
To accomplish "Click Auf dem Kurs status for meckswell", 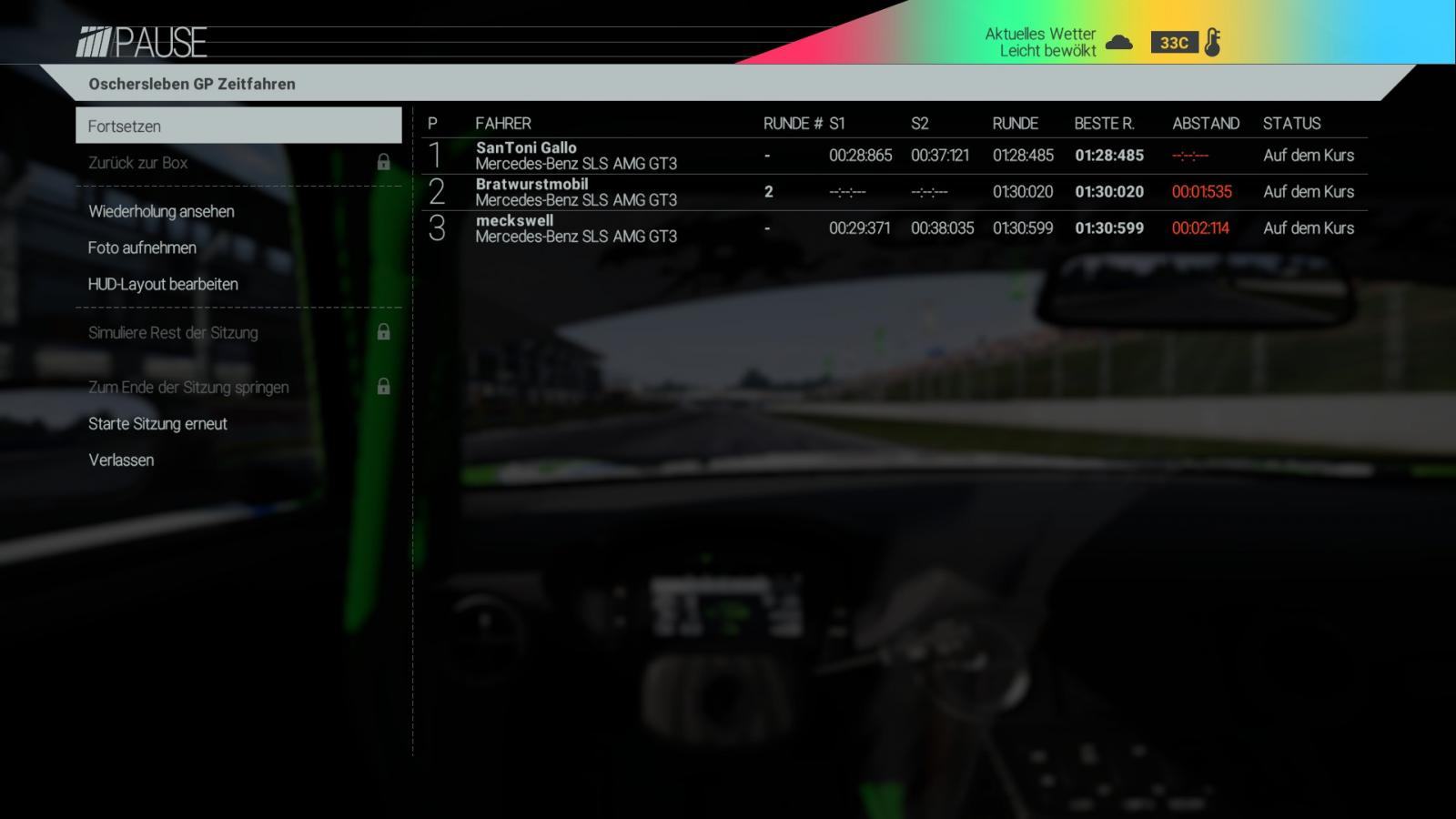I will [x=1309, y=228].
